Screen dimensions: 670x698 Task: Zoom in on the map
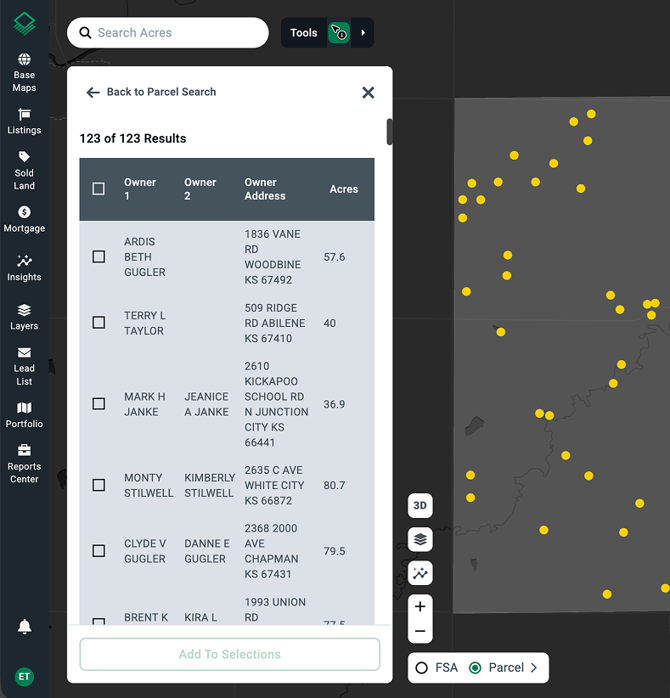coord(420,607)
